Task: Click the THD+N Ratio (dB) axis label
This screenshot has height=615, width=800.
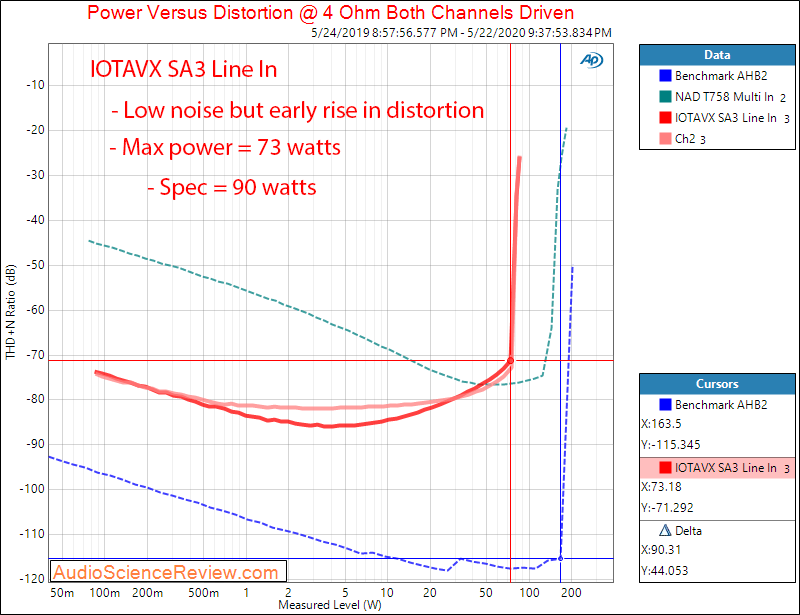Action: 10,312
